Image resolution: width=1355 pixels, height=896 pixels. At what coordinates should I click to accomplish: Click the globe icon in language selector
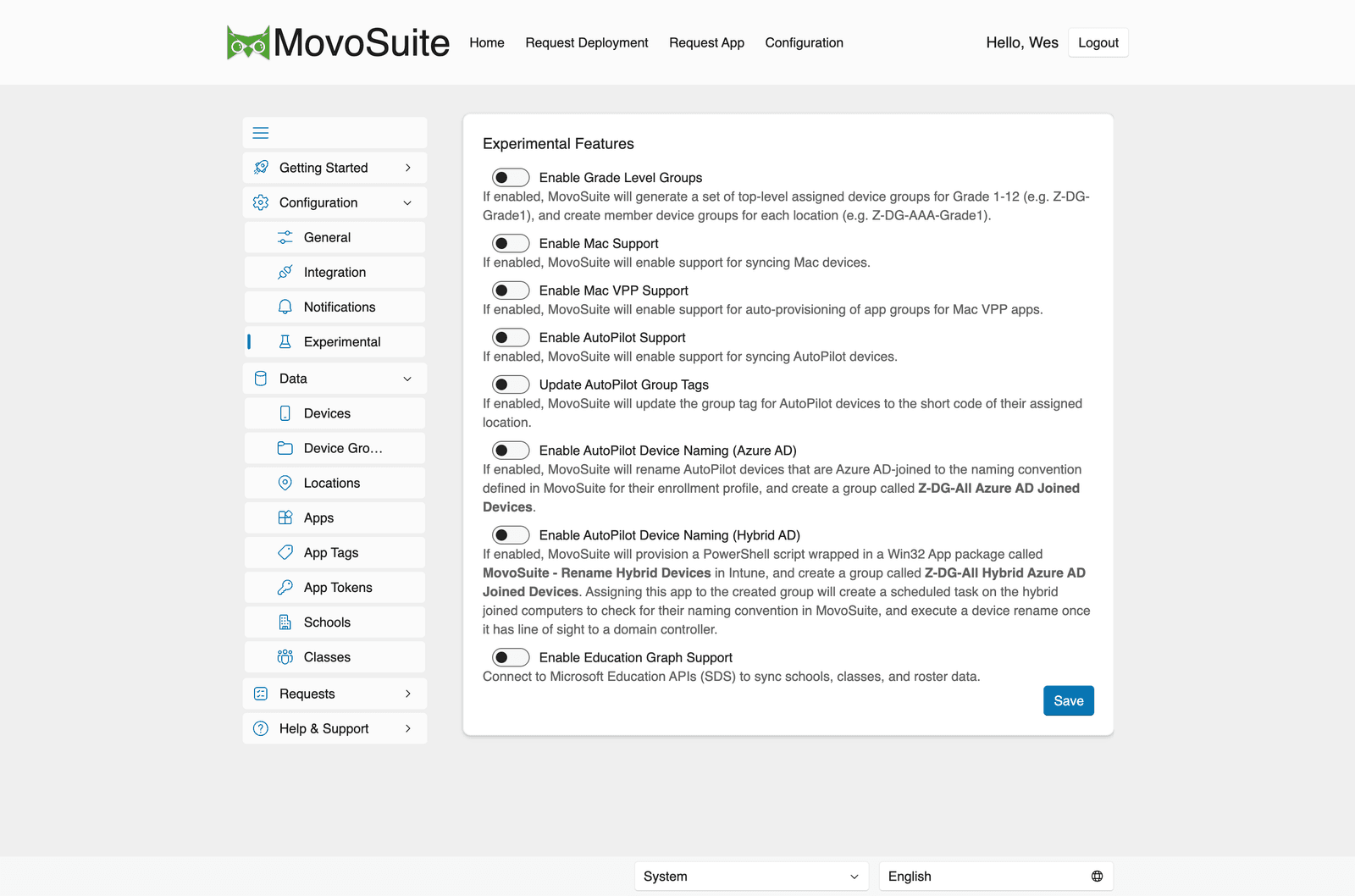(1097, 877)
